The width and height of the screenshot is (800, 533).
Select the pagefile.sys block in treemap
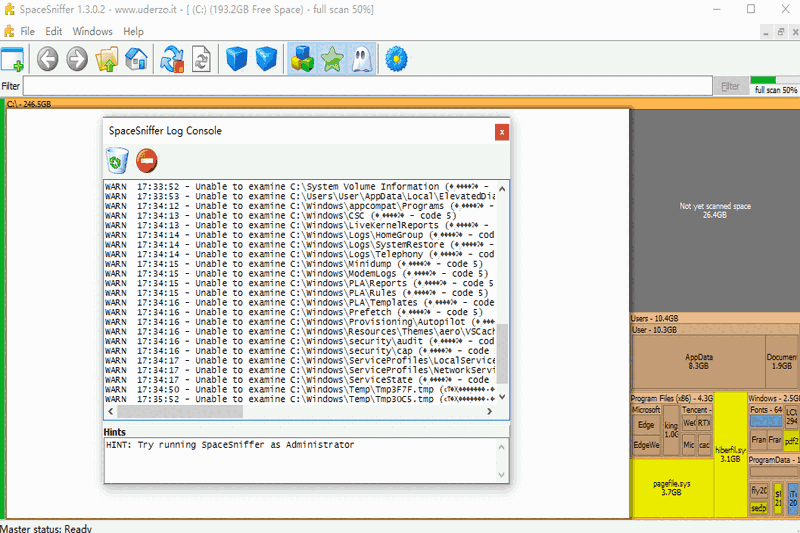[673, 487]
